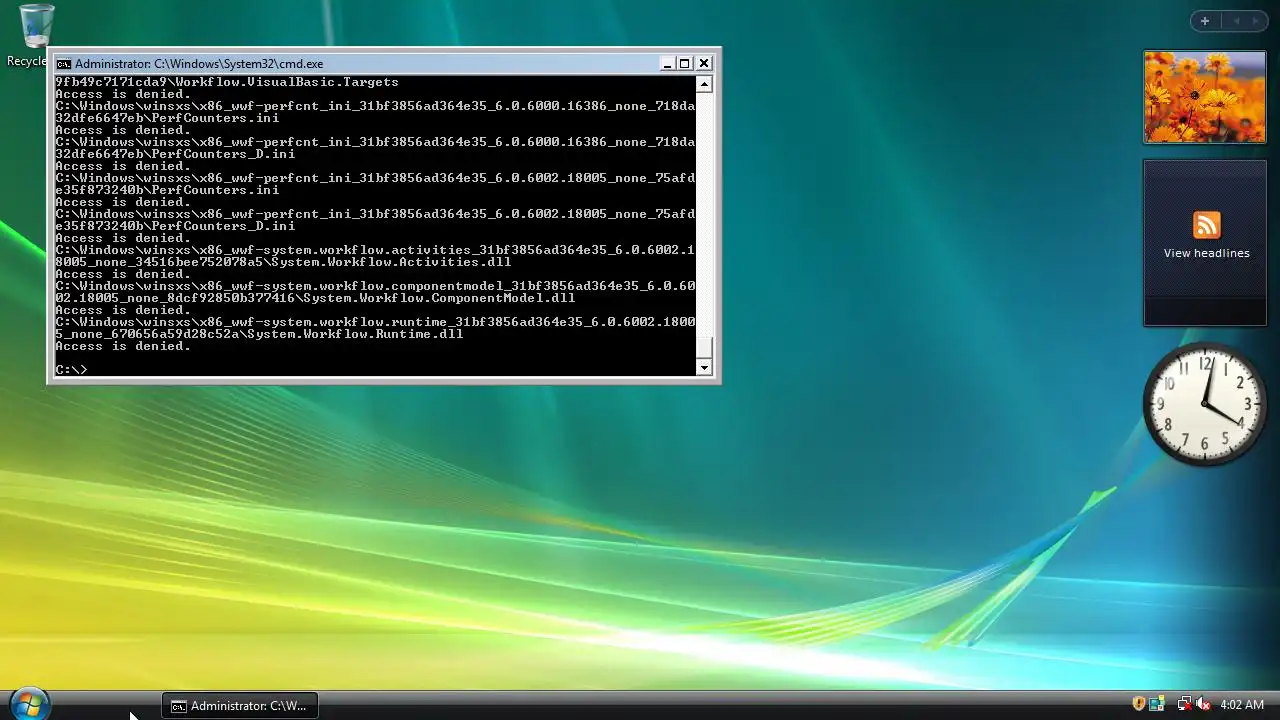
Task: Click the Workflow.VisualBasic.Targets line
Action: pos(227,82)
